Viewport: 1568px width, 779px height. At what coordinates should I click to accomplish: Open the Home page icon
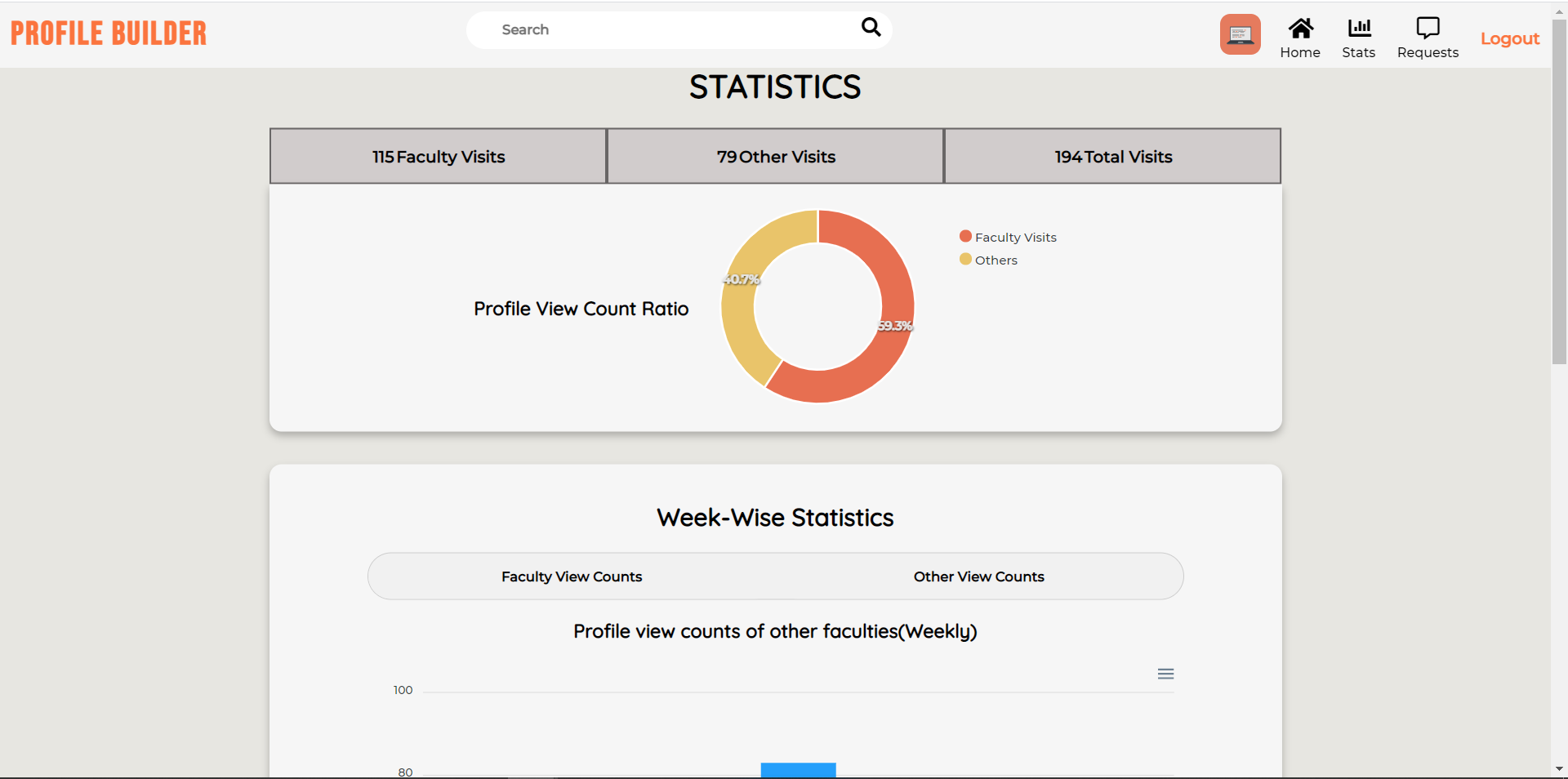coord(1300,29)
